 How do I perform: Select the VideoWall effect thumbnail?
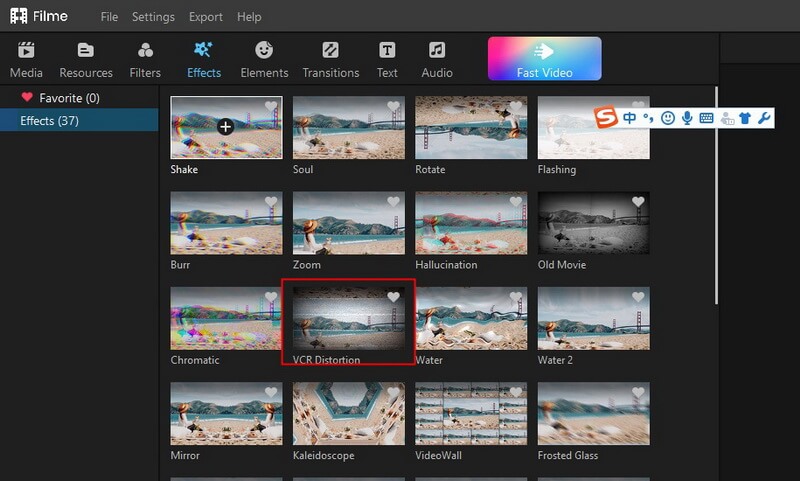point(471,414)
